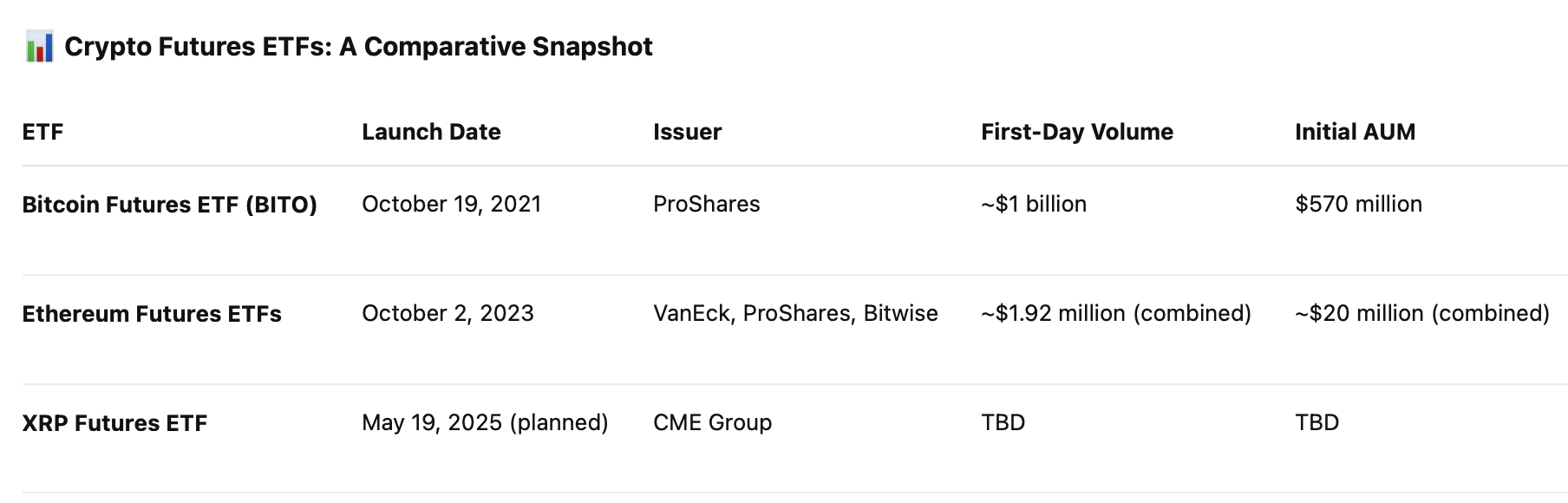The height and width of the screenshot is (503, 1568).
Task: Select the XRP Futures ETF cell
Action: coord(114,423)
